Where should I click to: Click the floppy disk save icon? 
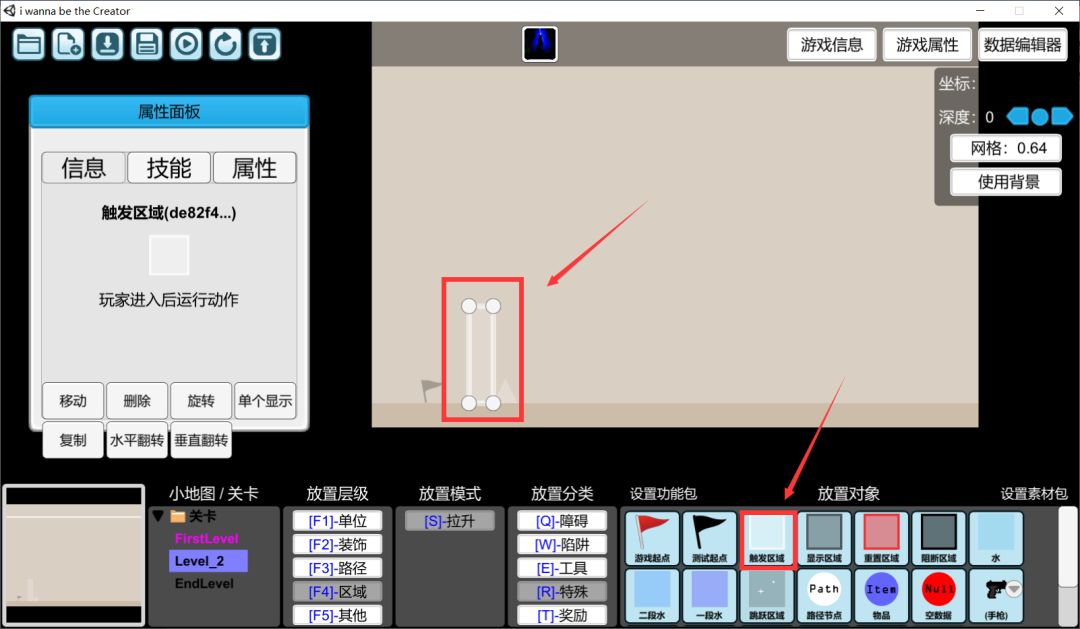[147, 44]
